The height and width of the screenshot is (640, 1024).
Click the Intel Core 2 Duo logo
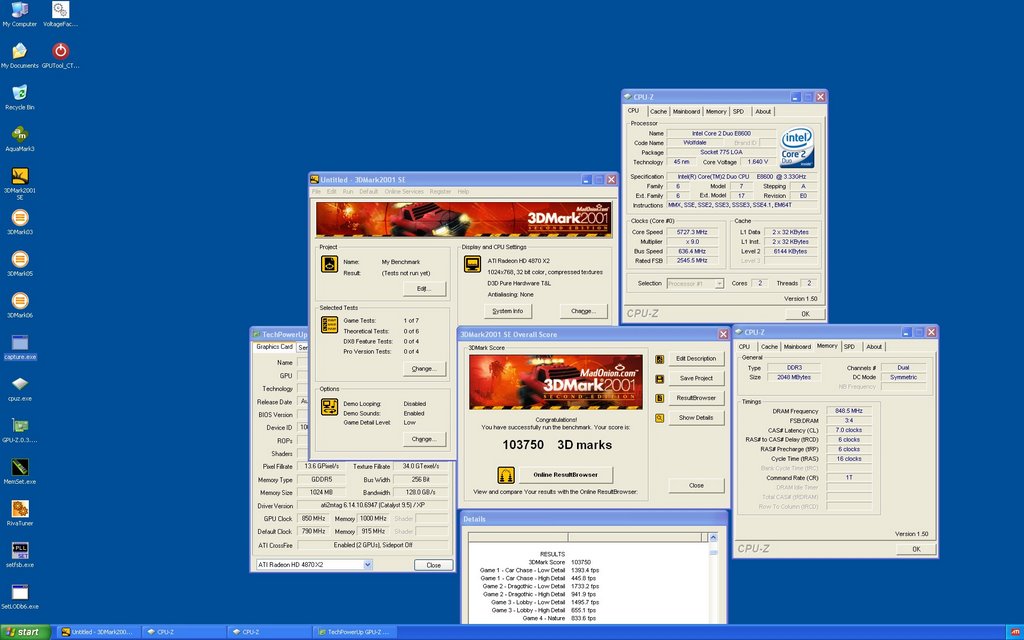tap(797, 148)
